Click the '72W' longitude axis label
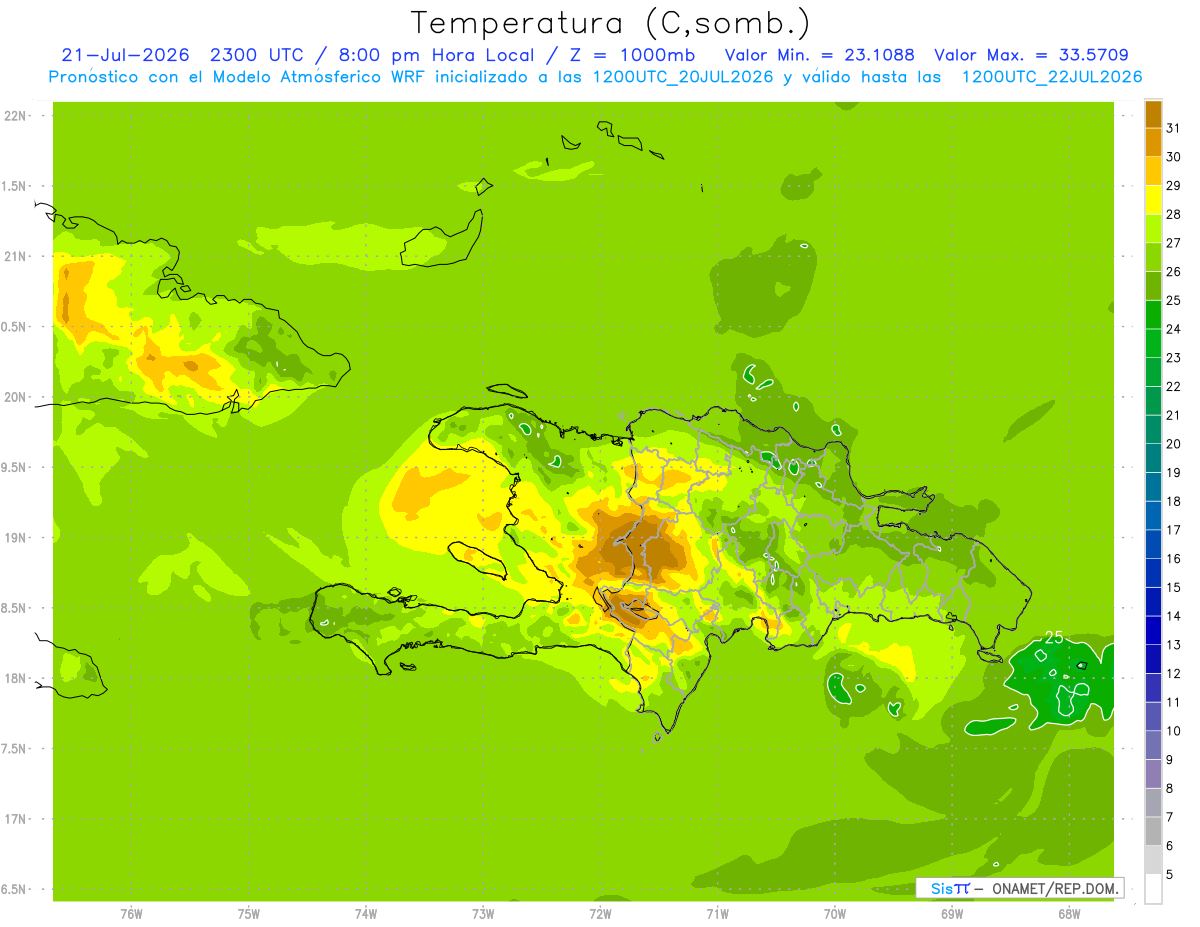The height and width of the screenshot is (927, 1200). pyautogui.click(x=600, y=913)
